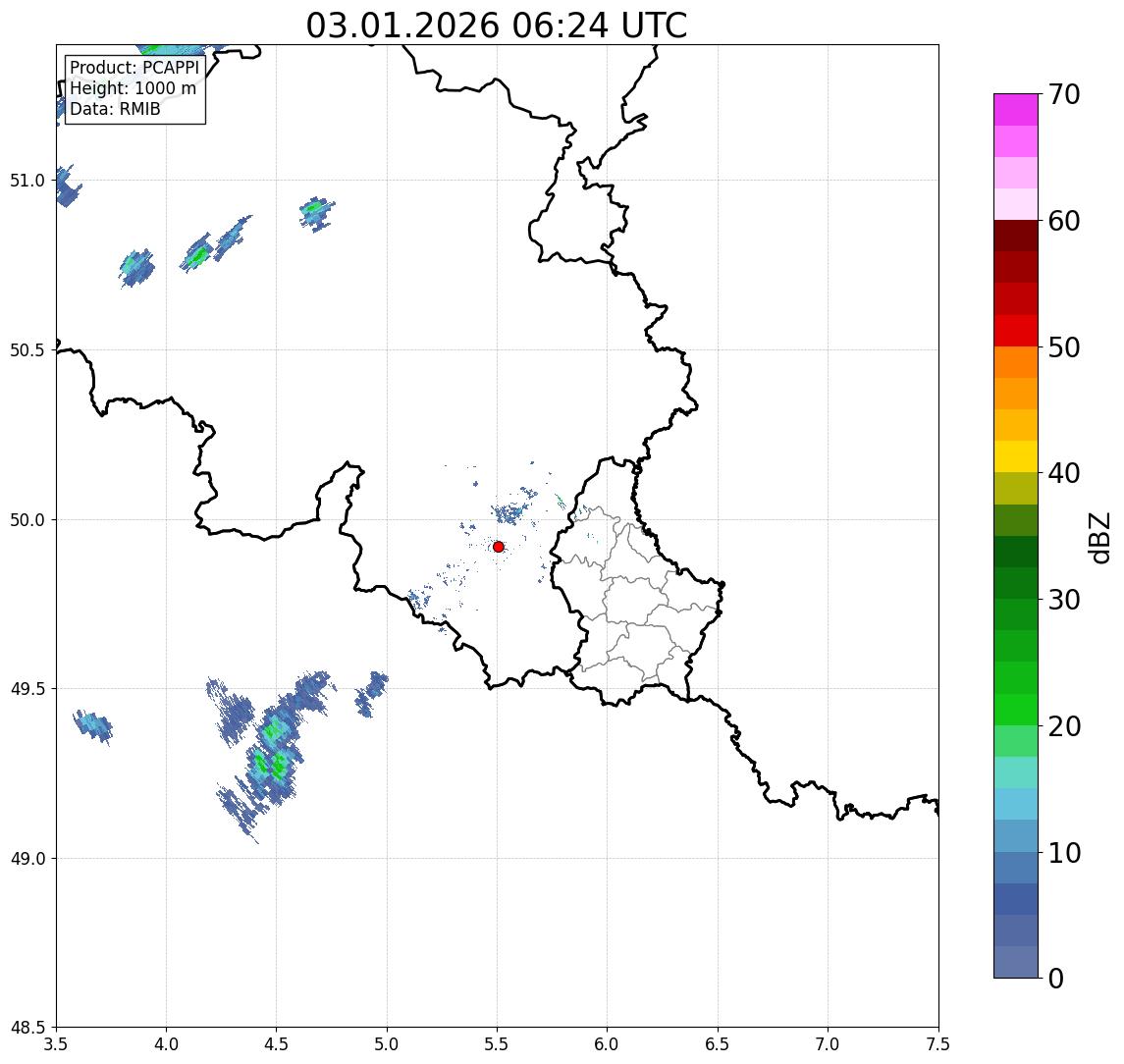The image size is (1124, 1064).
Task: Pick the bright red 50 dBZ swatch
Action: [x=1016, y=331]
